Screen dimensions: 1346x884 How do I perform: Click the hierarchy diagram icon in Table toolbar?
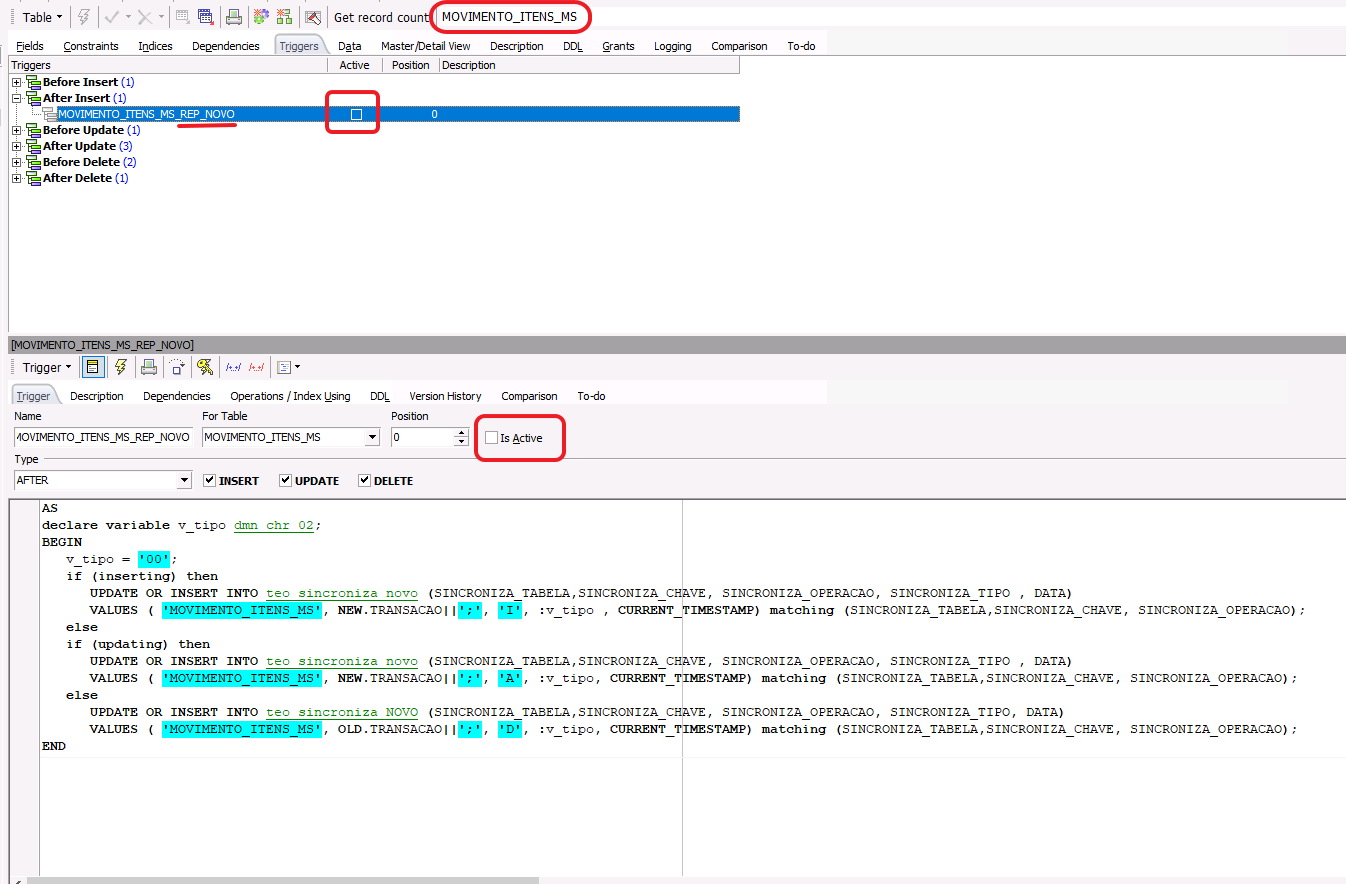coord(284,17)
